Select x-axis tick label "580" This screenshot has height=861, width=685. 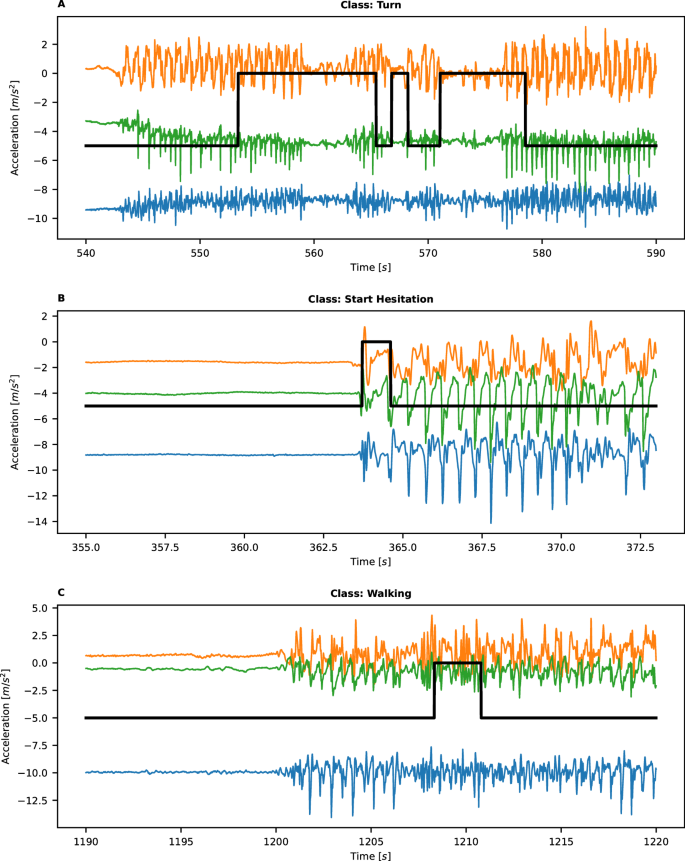tap(542, 253)
